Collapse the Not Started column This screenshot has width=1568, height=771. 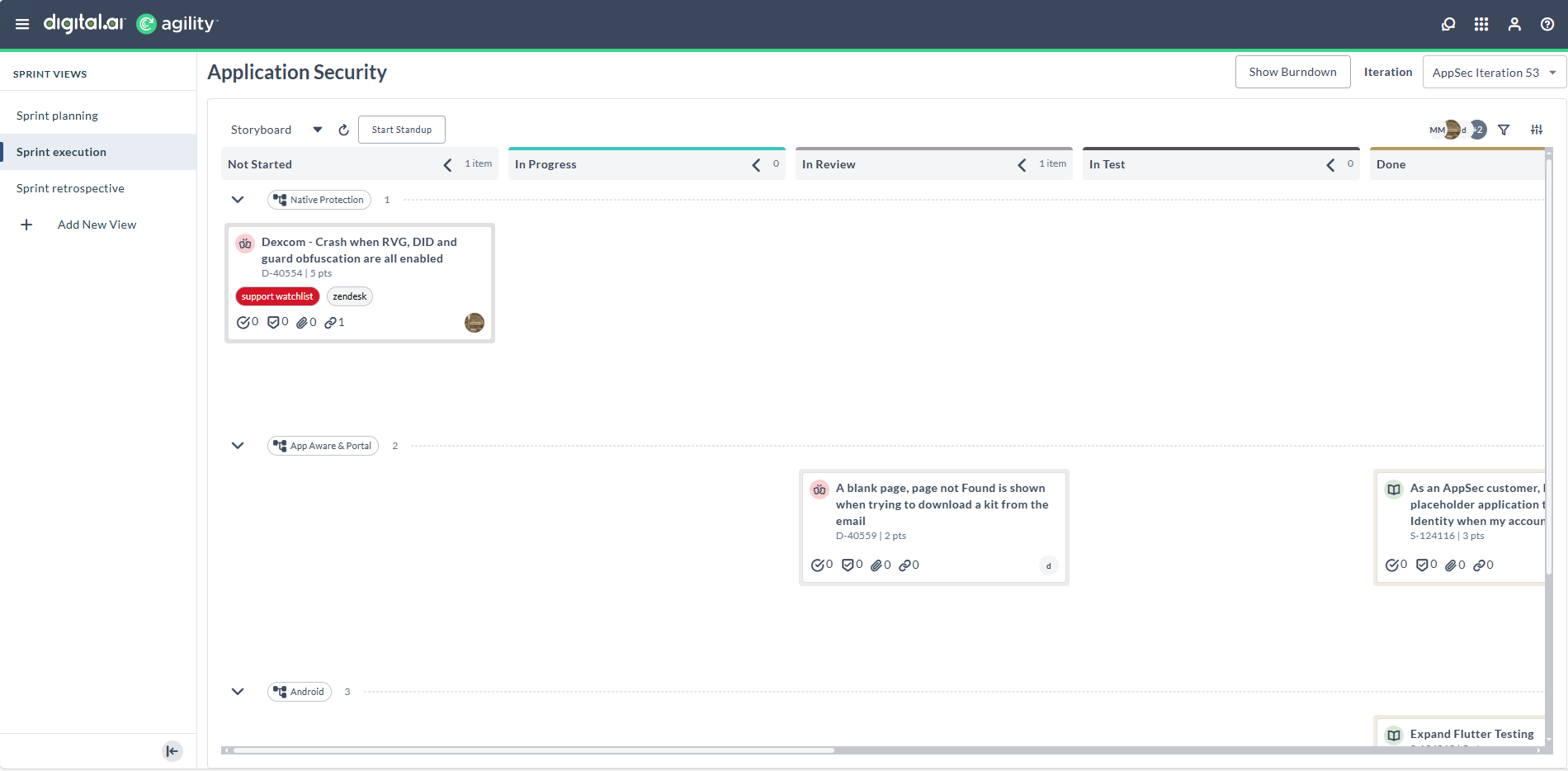[x=447, y=164]
